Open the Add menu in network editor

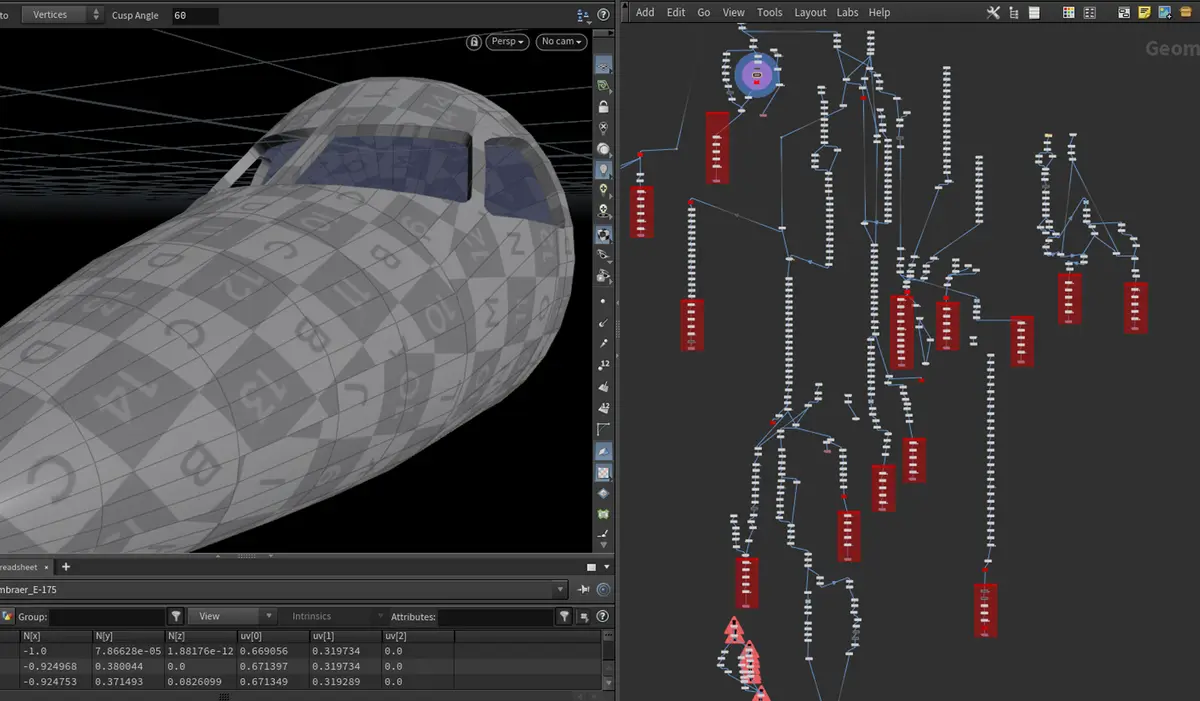(645, 13)
